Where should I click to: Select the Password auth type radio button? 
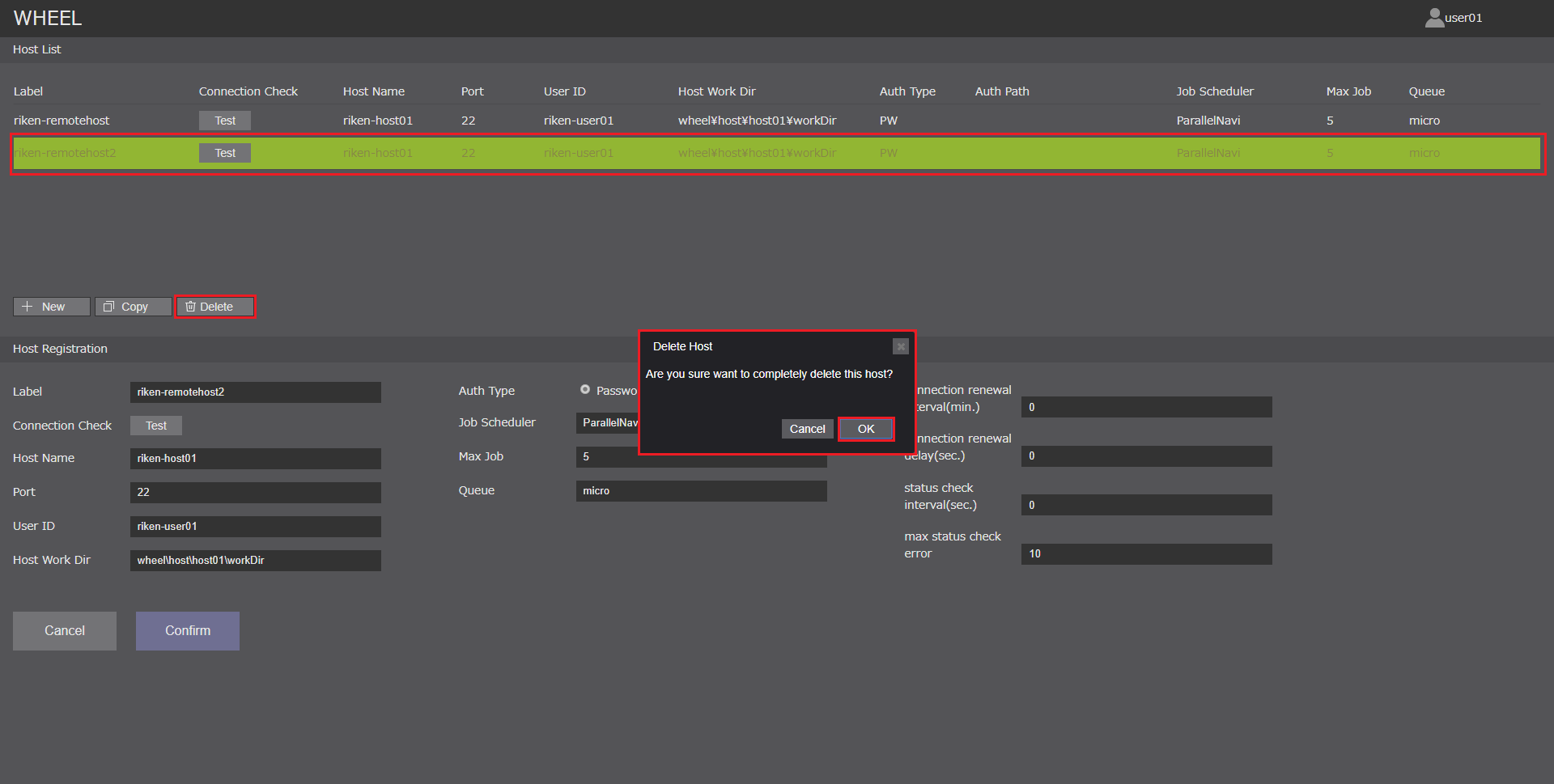585,390
